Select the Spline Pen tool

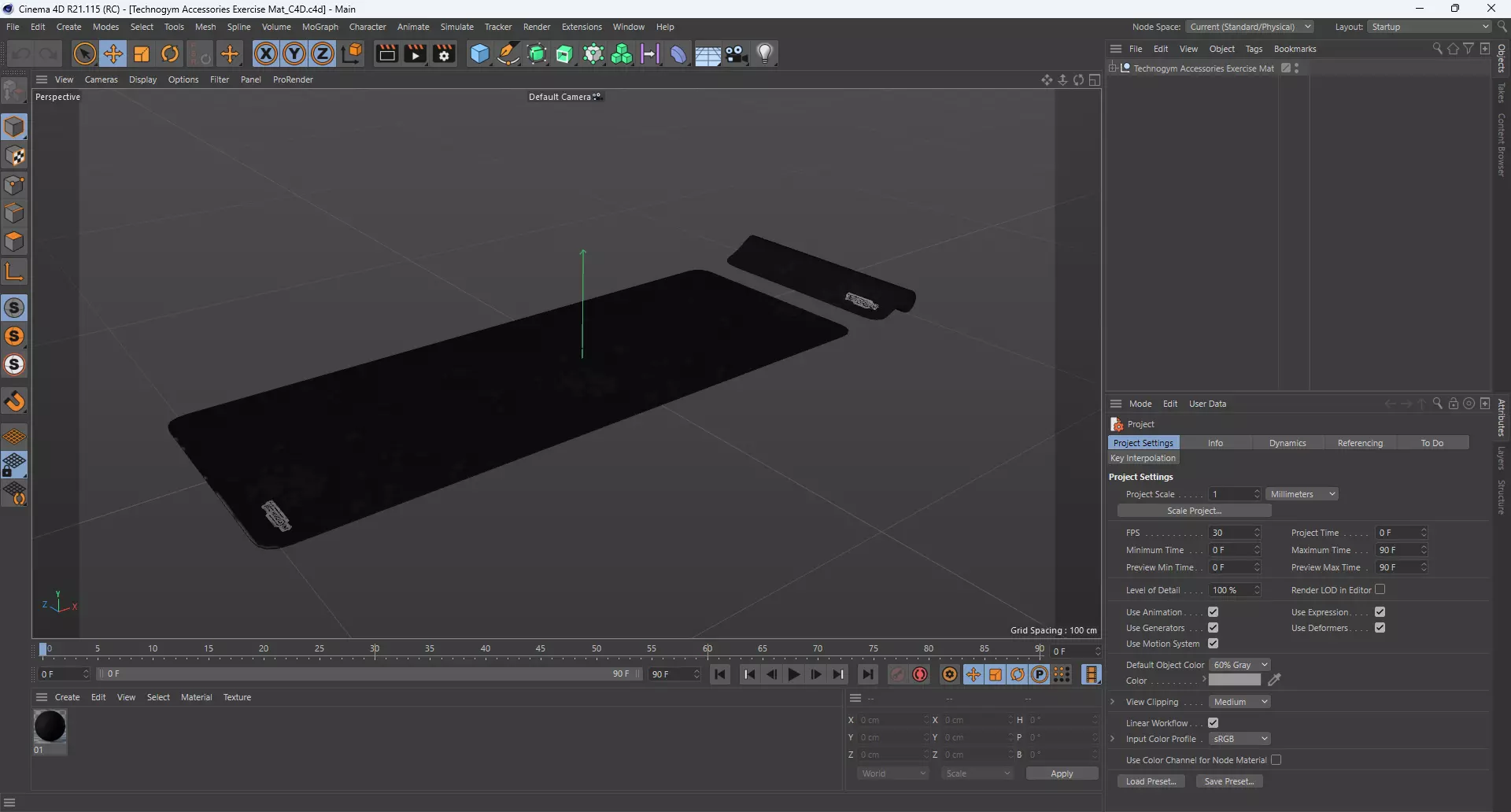[x=508, y=54]
